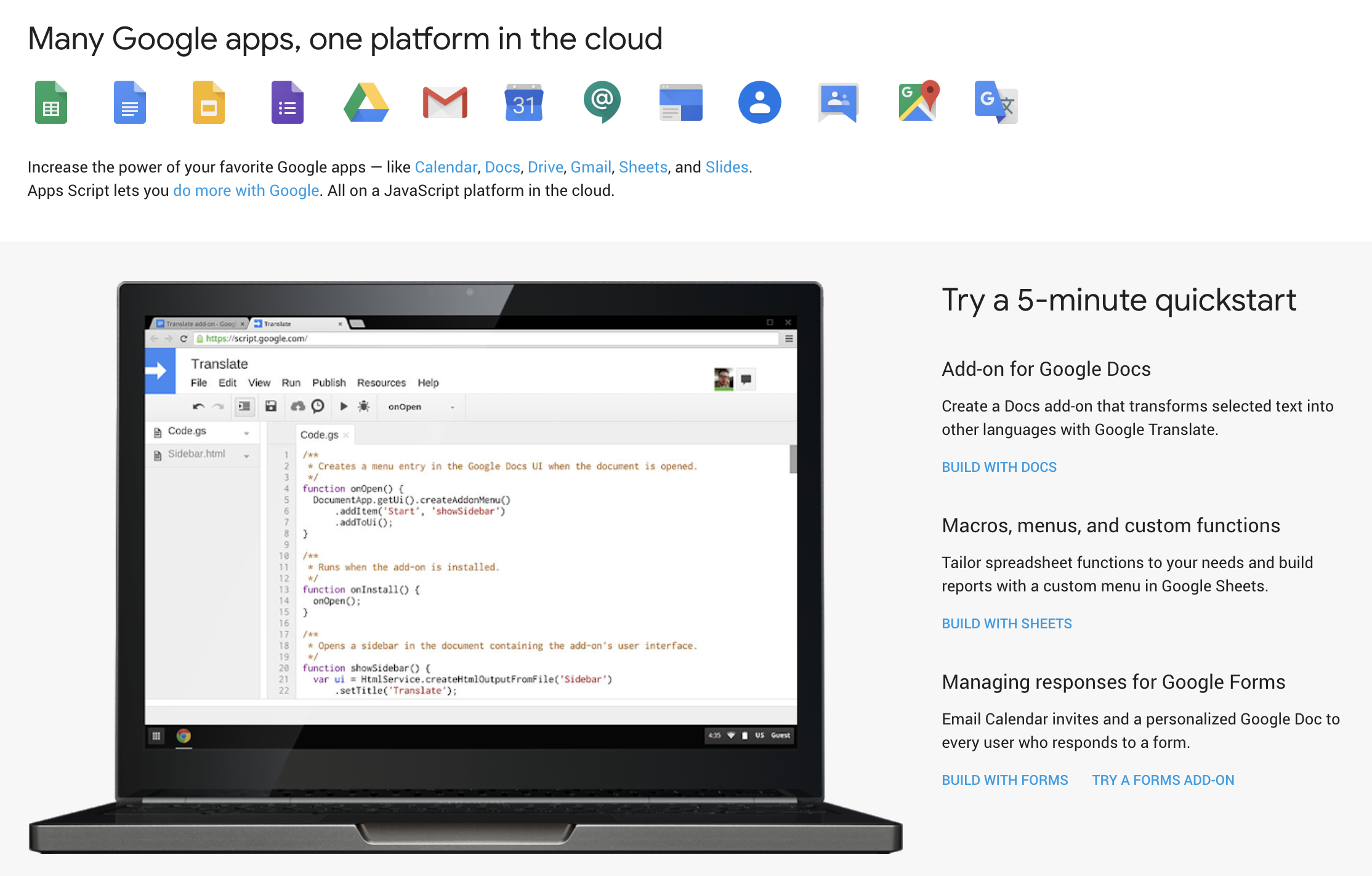Click the BUILD WITH DOCS link
Image resolution: width=1372 pixels, height=876 pixels.
(x=999, y=467)
